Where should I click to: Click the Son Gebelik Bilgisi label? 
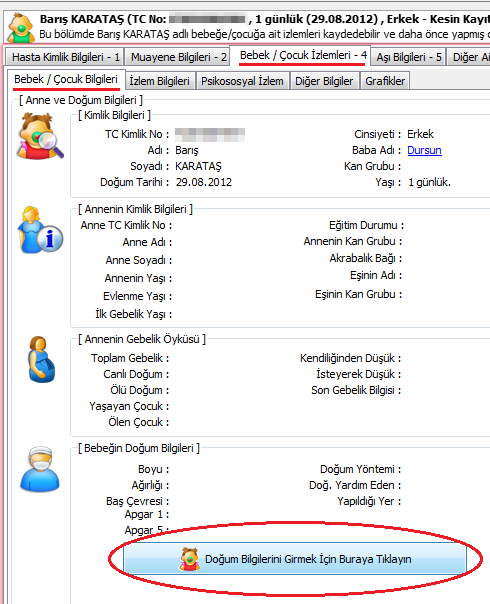356,390
